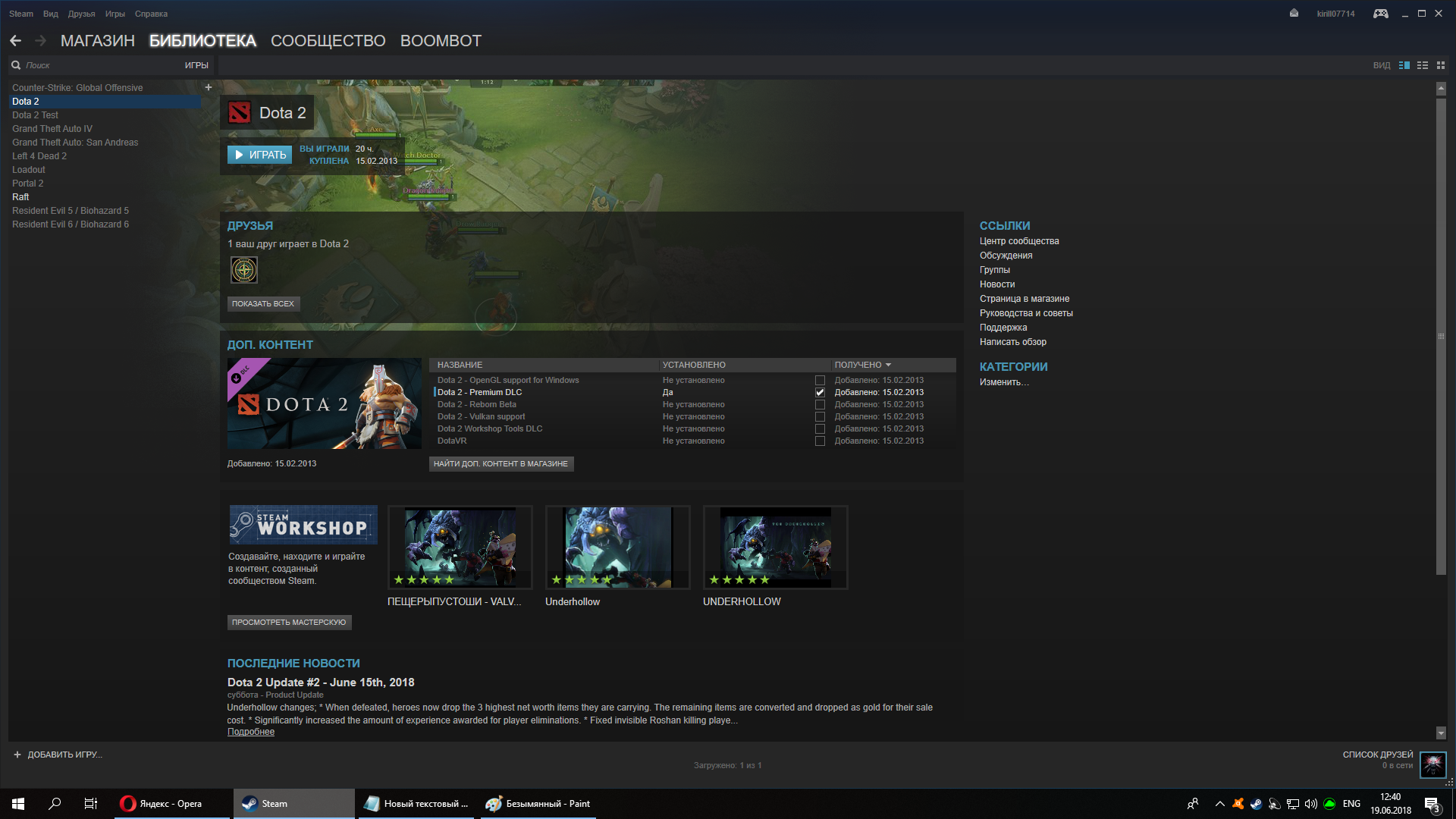Click the plus icon next to ДОБАВИТЬ ИГРУ
The width and height of the screenshot is (1456, 819).
coord(17,755)
